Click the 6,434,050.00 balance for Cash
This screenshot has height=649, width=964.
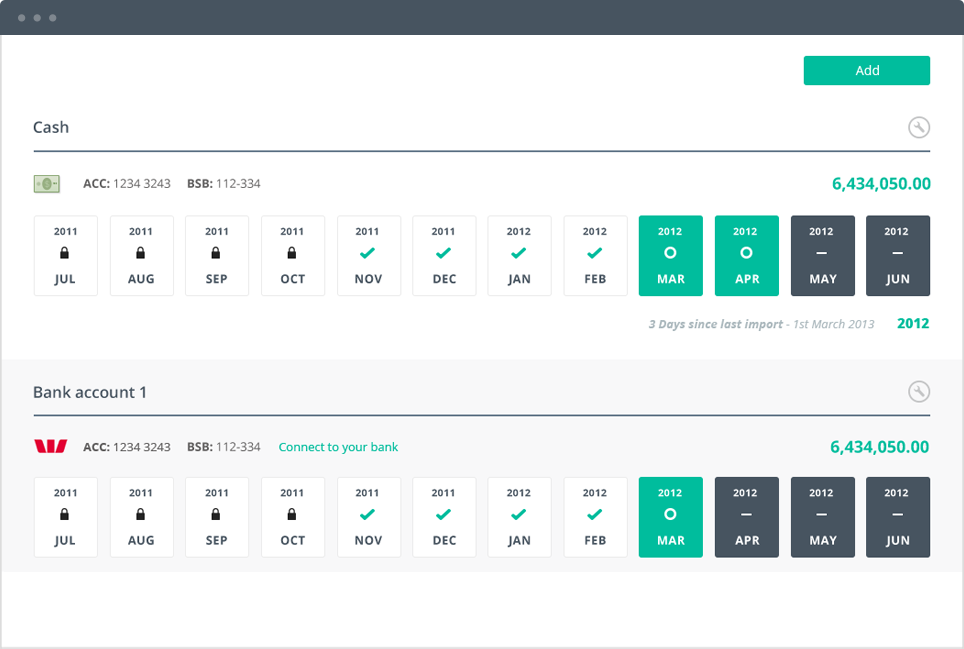tap(882, 184)
